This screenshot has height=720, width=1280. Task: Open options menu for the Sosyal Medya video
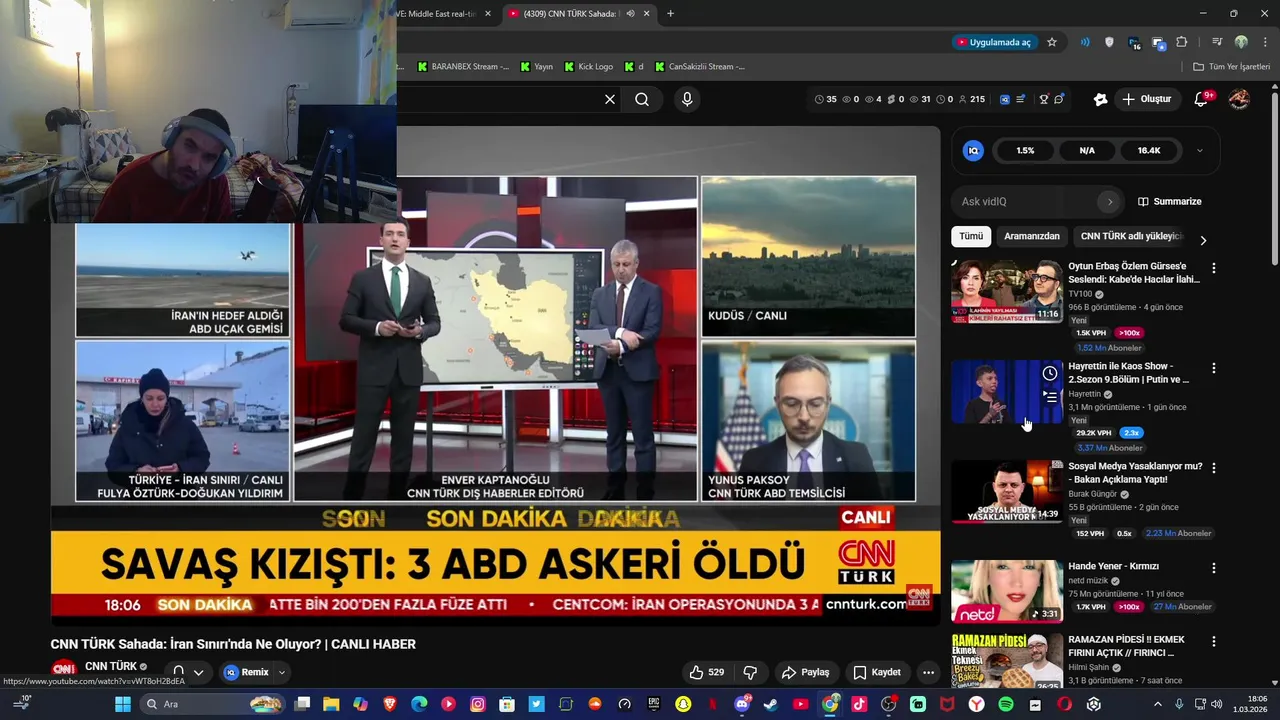click(1214, 468)
